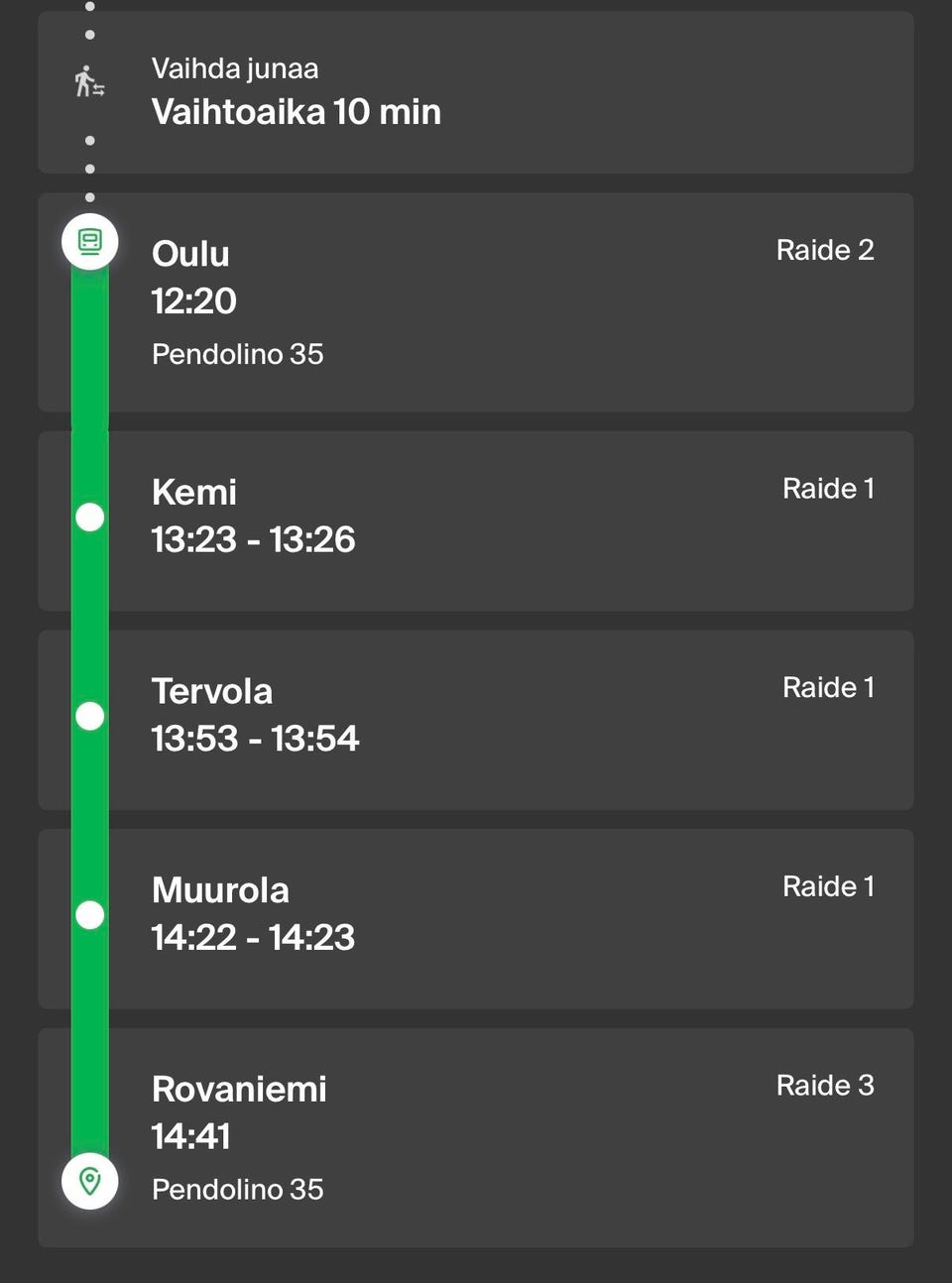
Task: Tap Pendolino 35 under Oulu departure
Action: [x=238, y=354]
